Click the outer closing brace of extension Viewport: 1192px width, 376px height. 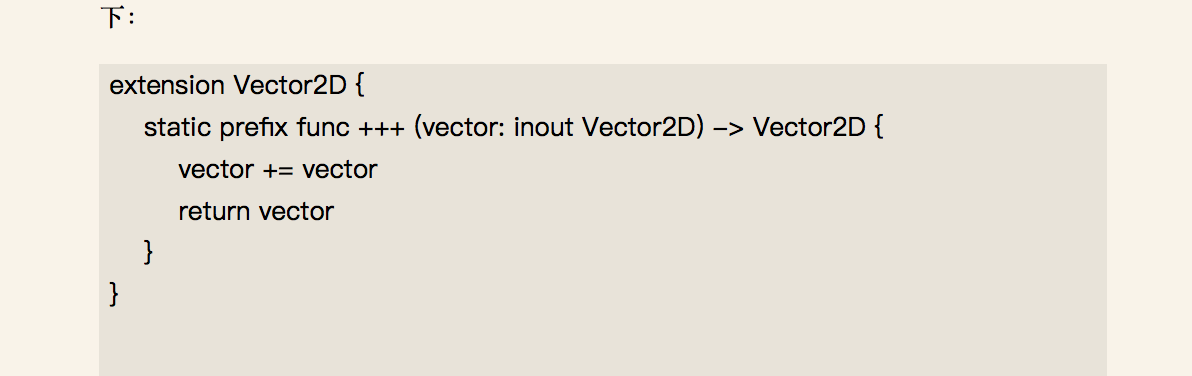(114, 293)
